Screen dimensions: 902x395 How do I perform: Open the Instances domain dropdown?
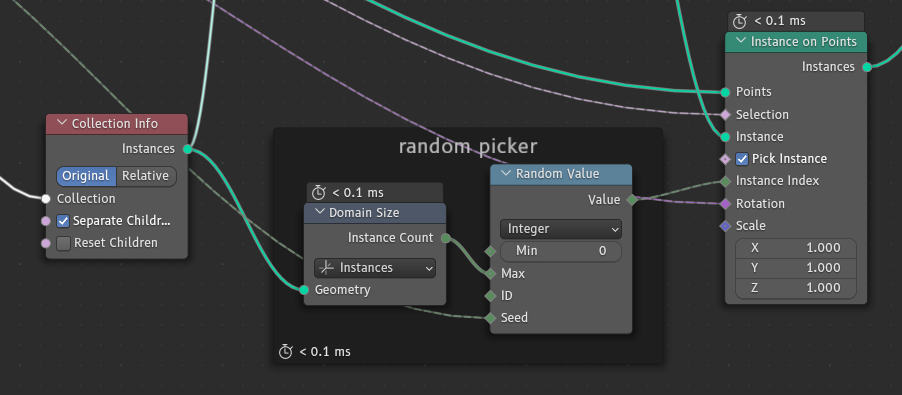click(375, 268)
